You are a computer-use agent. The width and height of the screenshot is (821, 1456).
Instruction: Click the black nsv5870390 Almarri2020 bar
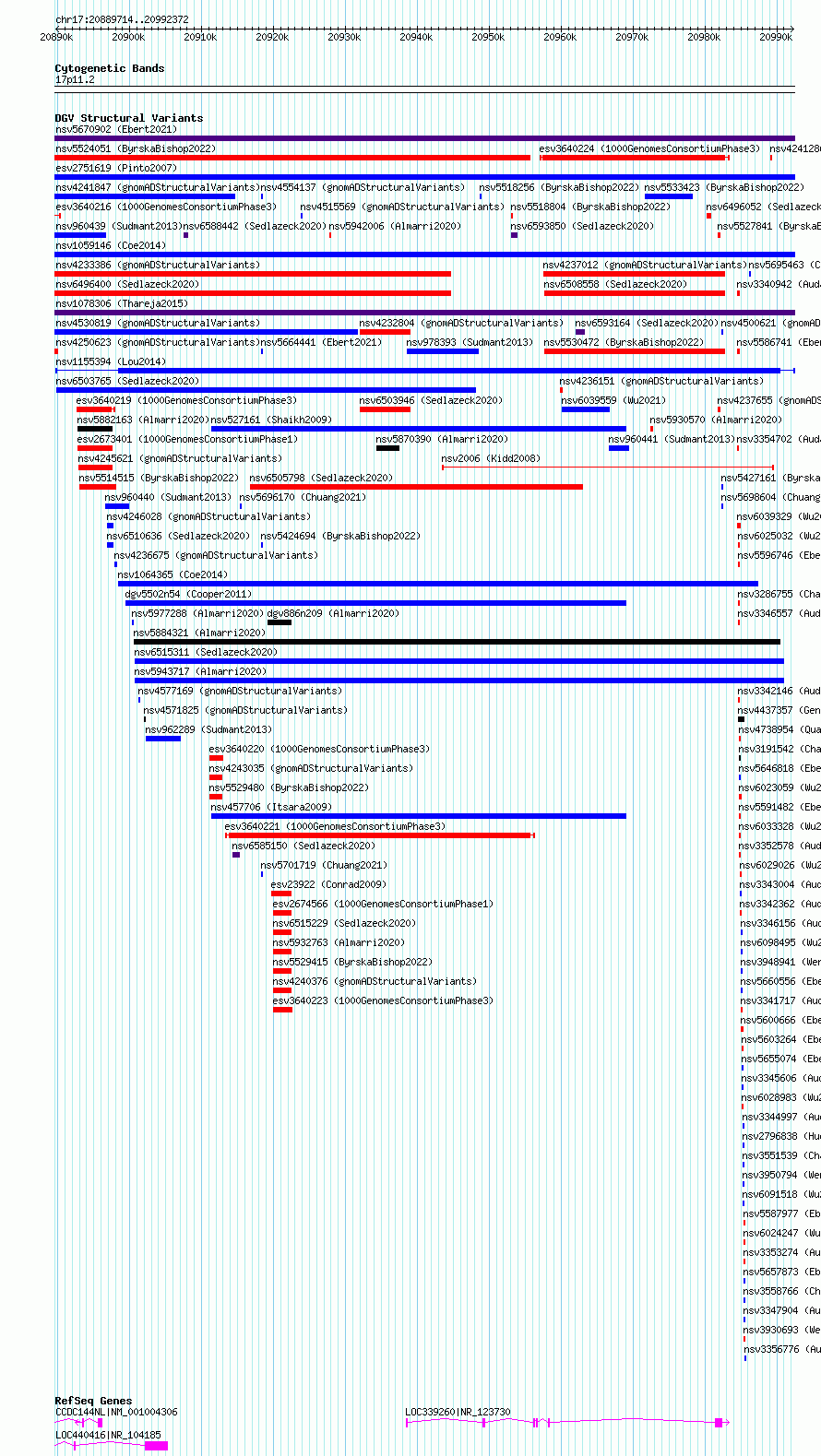pos(387,448)
